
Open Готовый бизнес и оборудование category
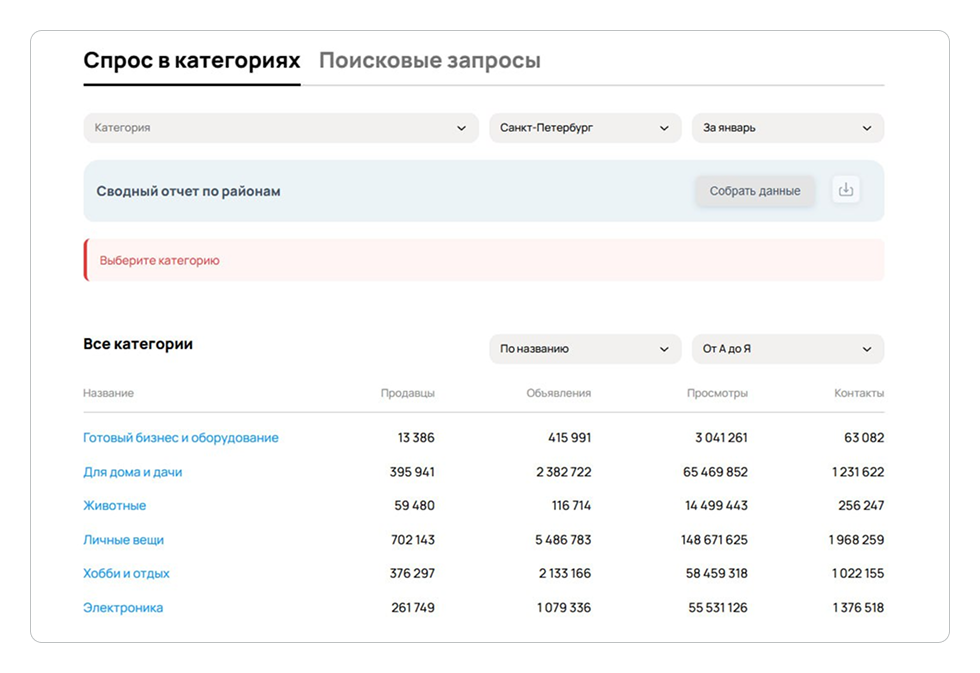pyautogui.click(x=180, y=438)
